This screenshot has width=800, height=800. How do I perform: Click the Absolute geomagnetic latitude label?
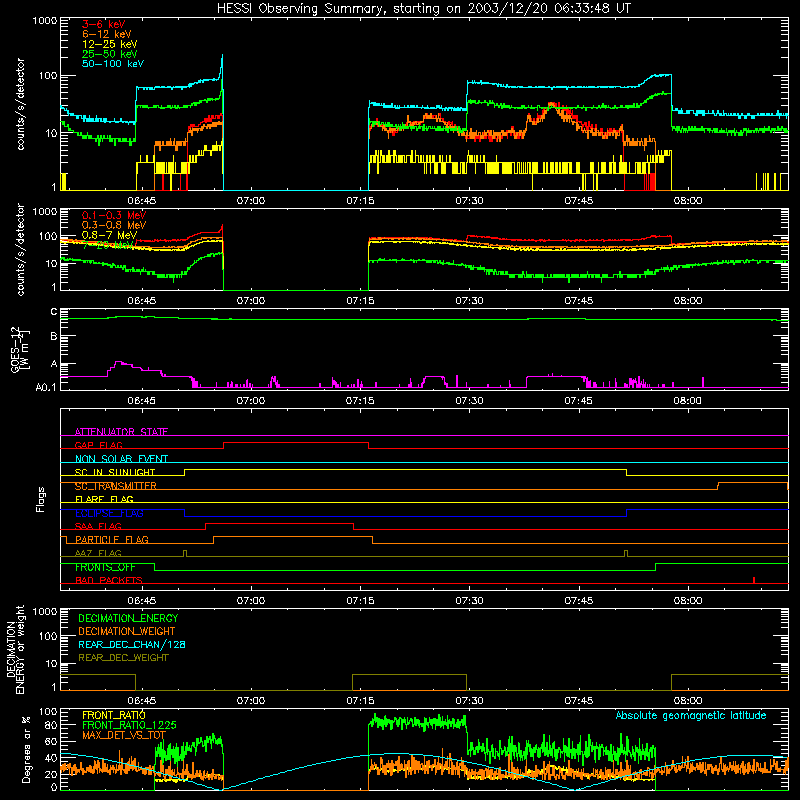point(690,715)
